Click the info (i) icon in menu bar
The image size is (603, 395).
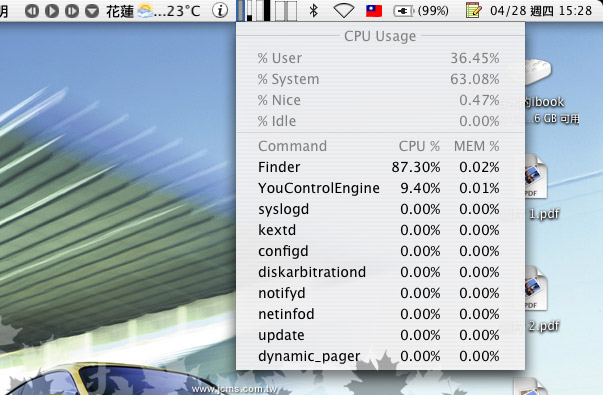click(220, 10)
